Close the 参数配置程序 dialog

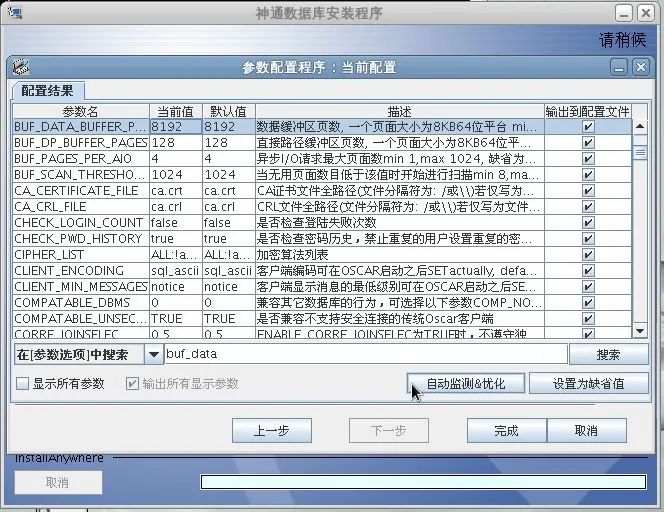point(641,67)
